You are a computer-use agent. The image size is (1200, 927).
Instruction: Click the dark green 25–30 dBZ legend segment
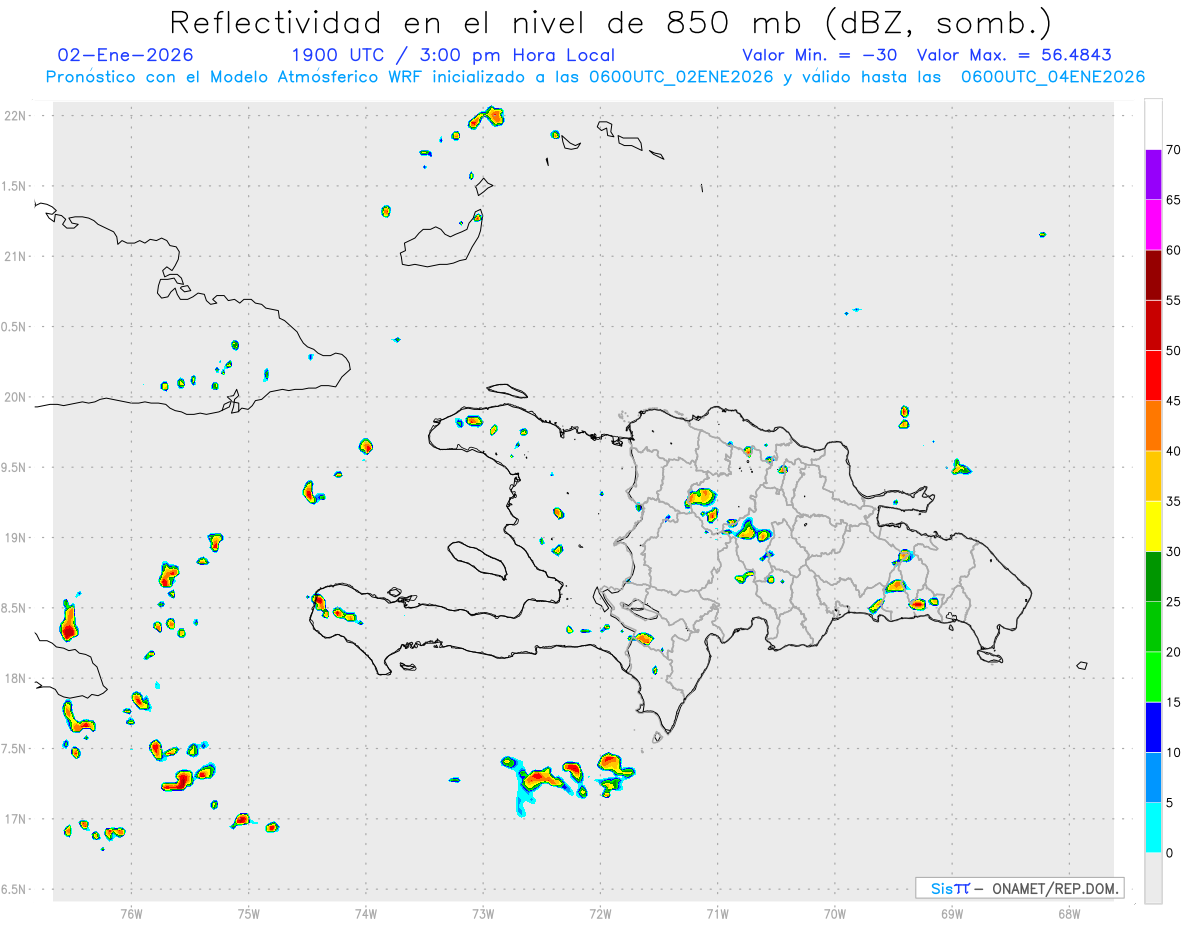1153,577
